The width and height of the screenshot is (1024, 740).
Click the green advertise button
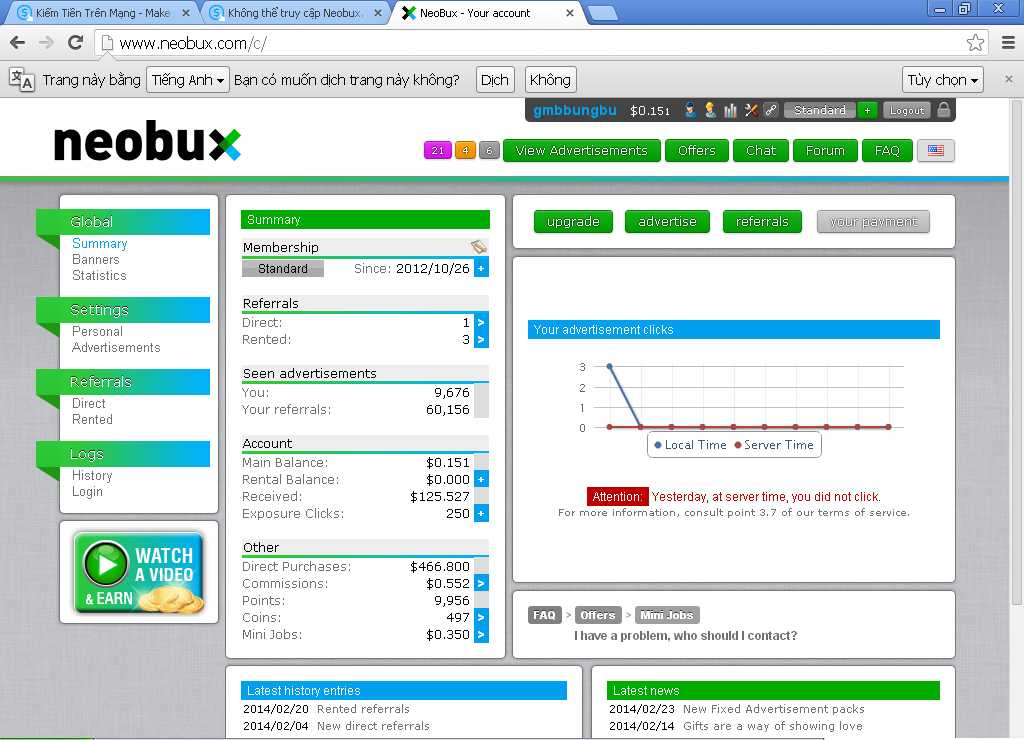667,221
